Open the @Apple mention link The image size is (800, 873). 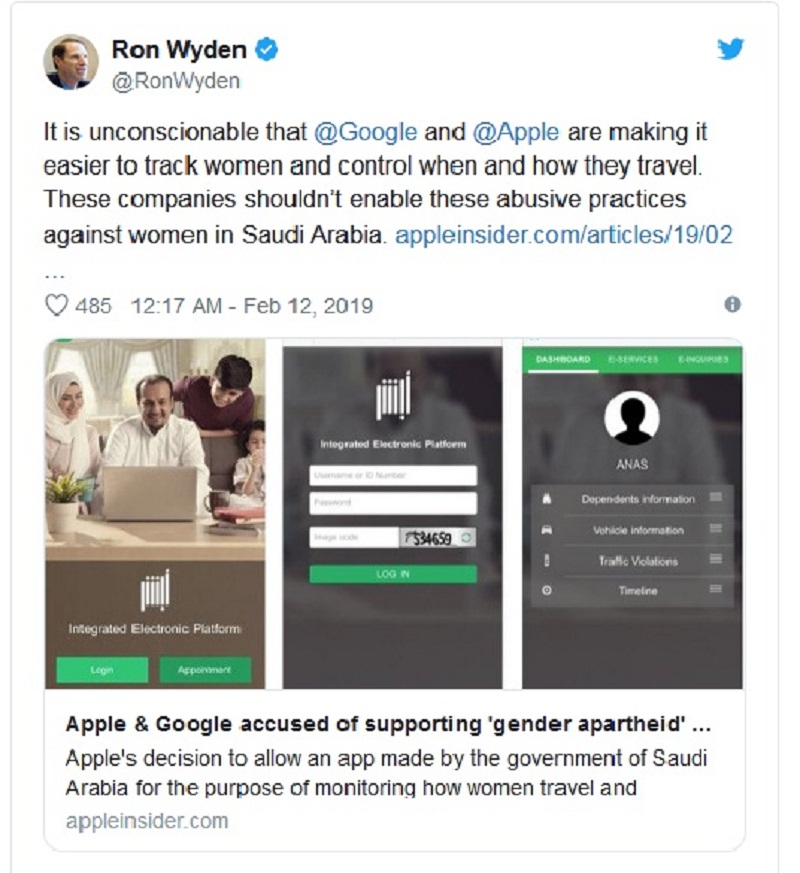516,133
